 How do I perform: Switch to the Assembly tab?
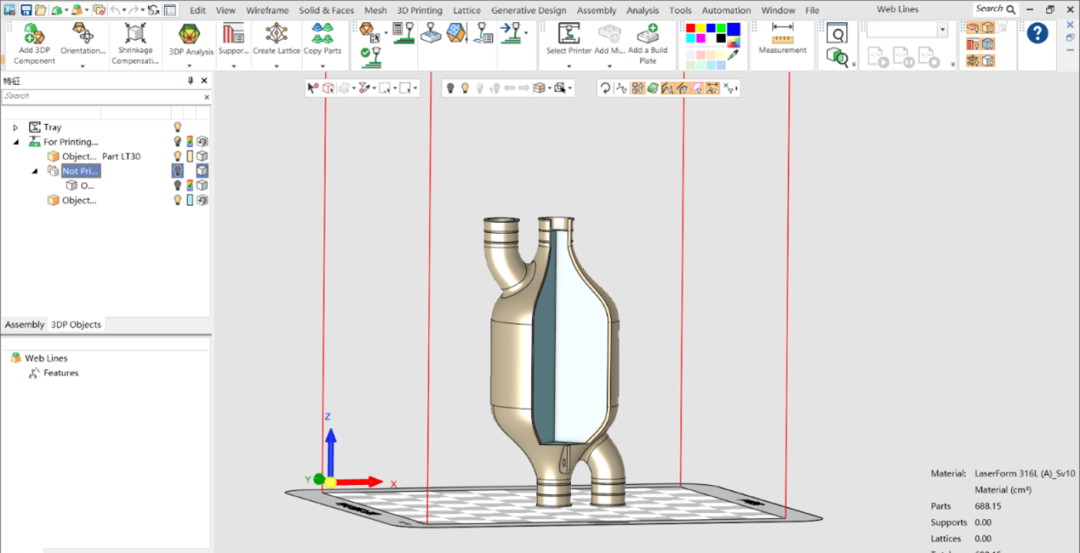tap(24, 324)
